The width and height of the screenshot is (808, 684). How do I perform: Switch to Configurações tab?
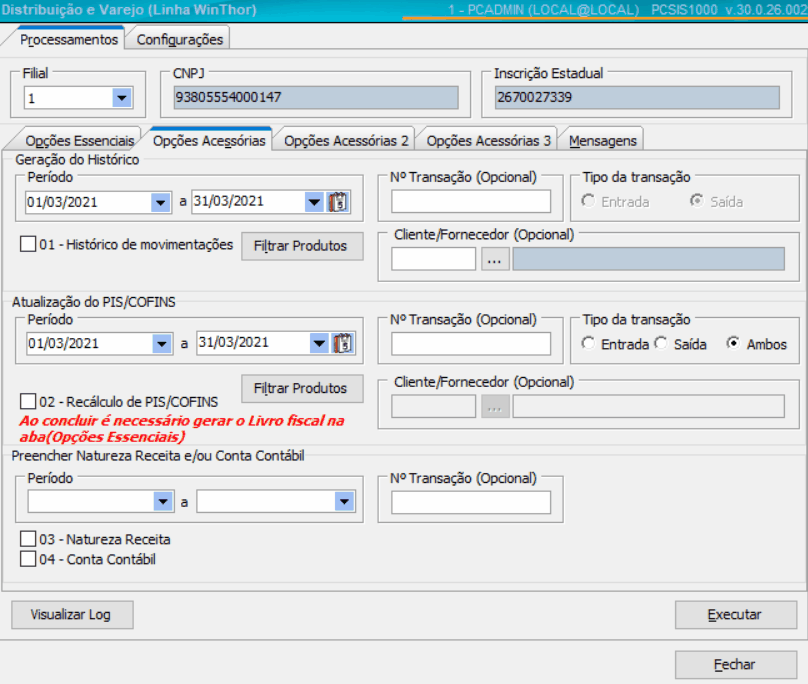coord(179,40)
